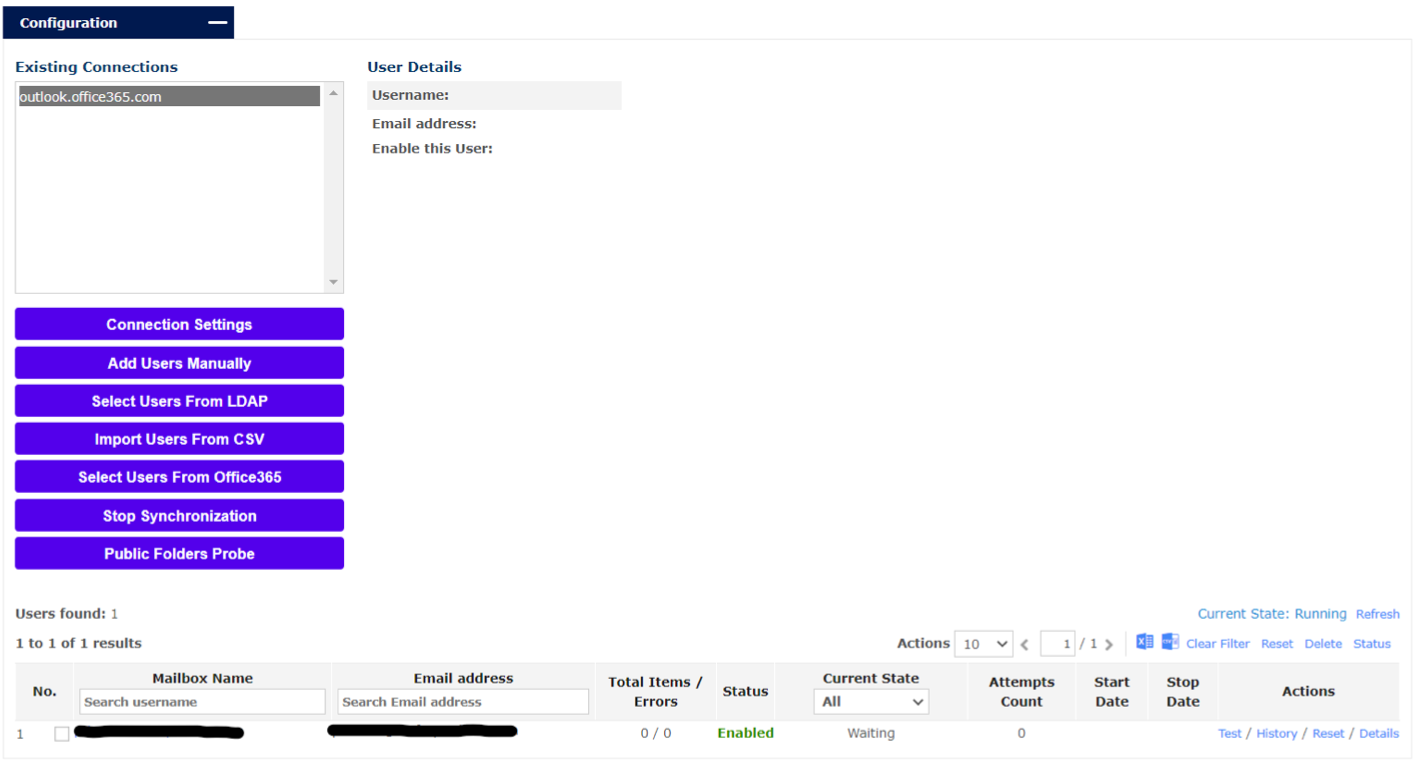Viewport: 1418px width, 762px height.
Task: Click the Search Email address field
Action: [x=462, y=702]
